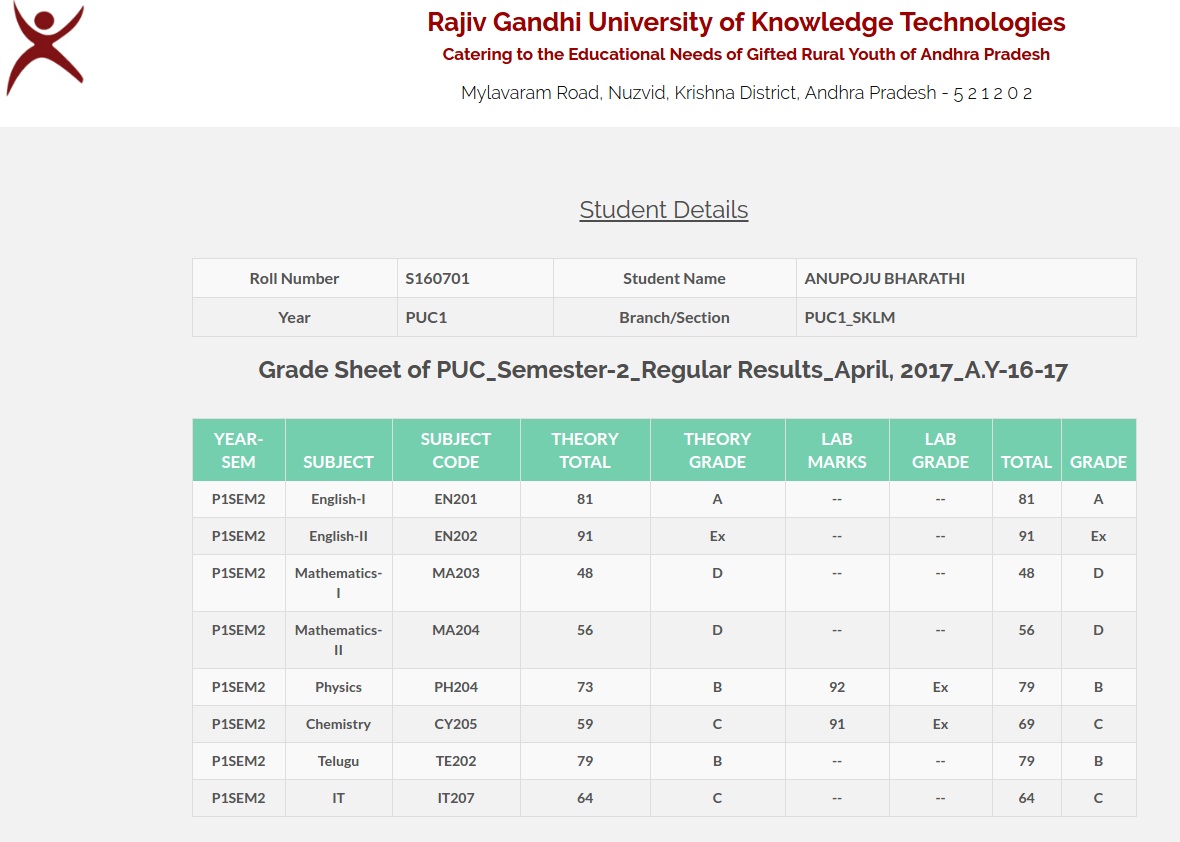
Task: Click final grade D in MA204 row
Action: point(1099,630)
